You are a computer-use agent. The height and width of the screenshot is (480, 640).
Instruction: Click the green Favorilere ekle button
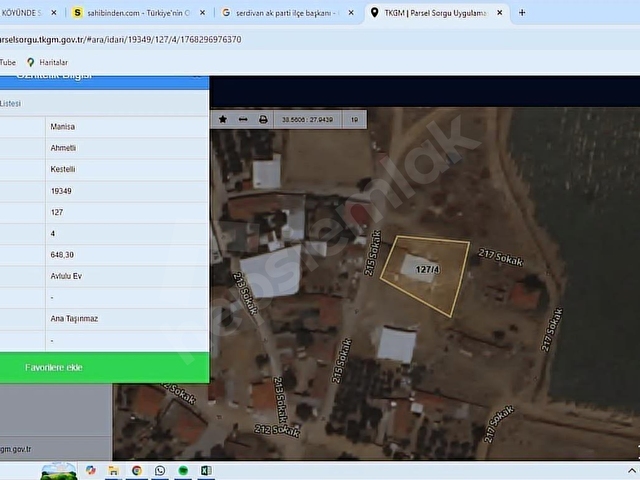[x=104, y=367]
